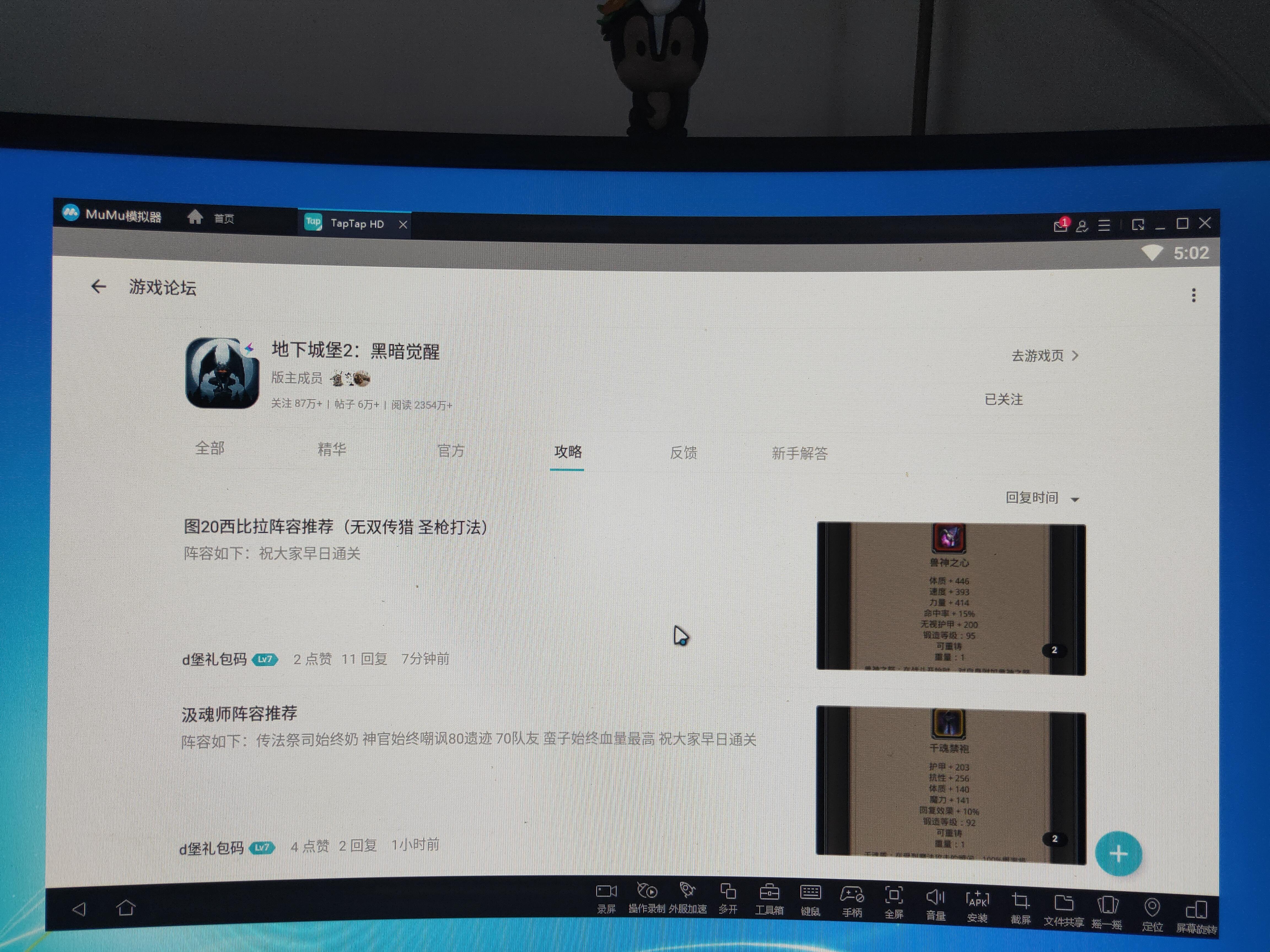The height and width of the screenshot is (952, 1270).
Task: Open author d堡礼包码 on first post
Action: [x=214, y=659]
